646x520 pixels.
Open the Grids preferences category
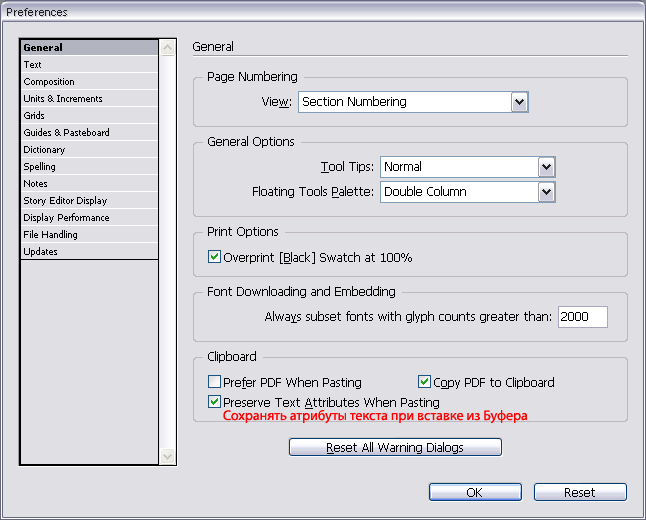pos(89,115)
